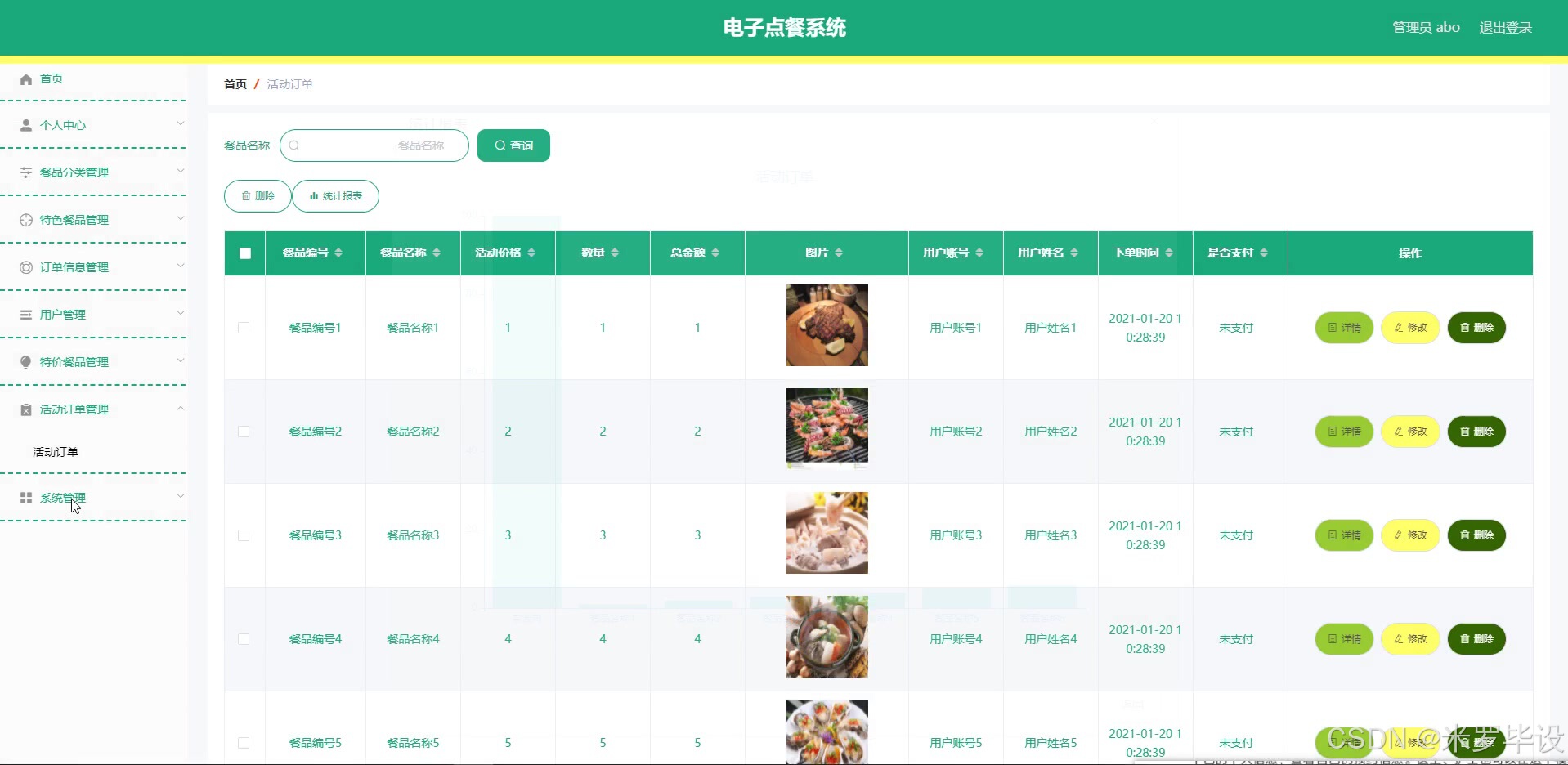Sort by 餐品名称 column arrows
The width and height of the screenshot is (1568, 765).
(x=437, y=253)
